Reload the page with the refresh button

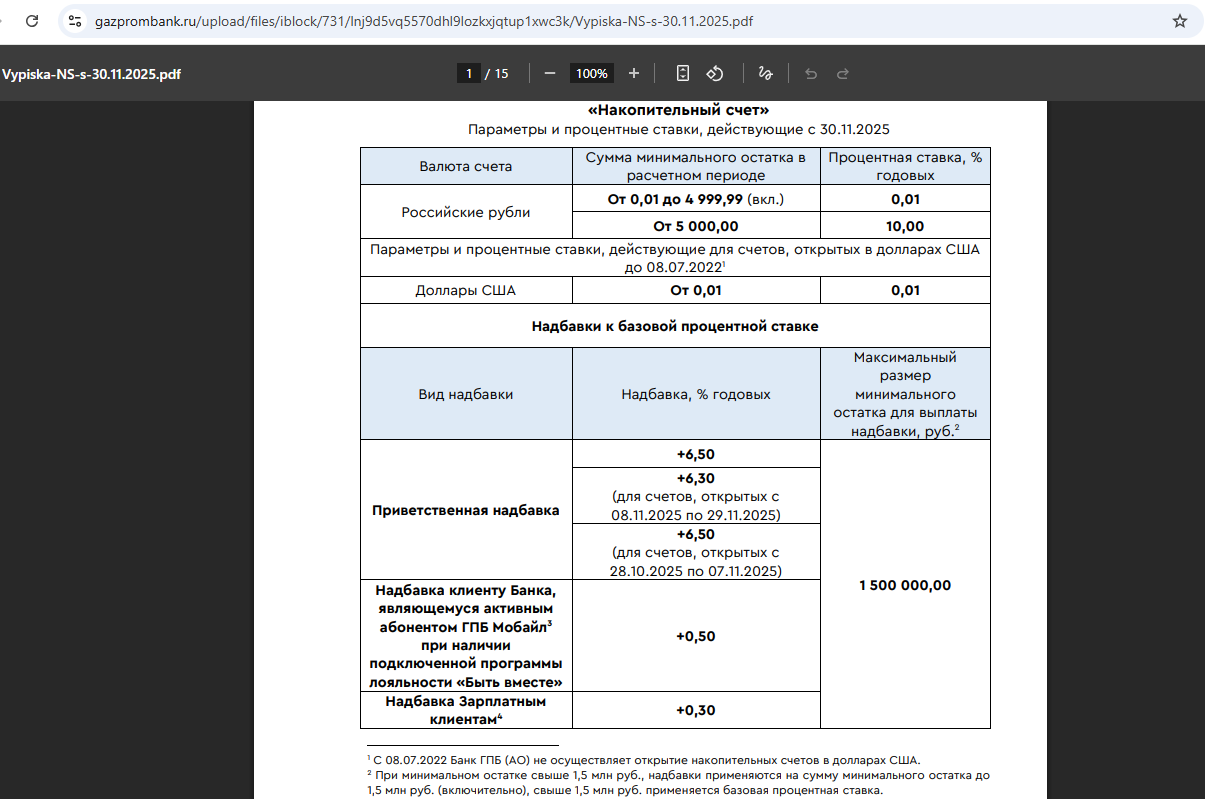coord(33,20)
